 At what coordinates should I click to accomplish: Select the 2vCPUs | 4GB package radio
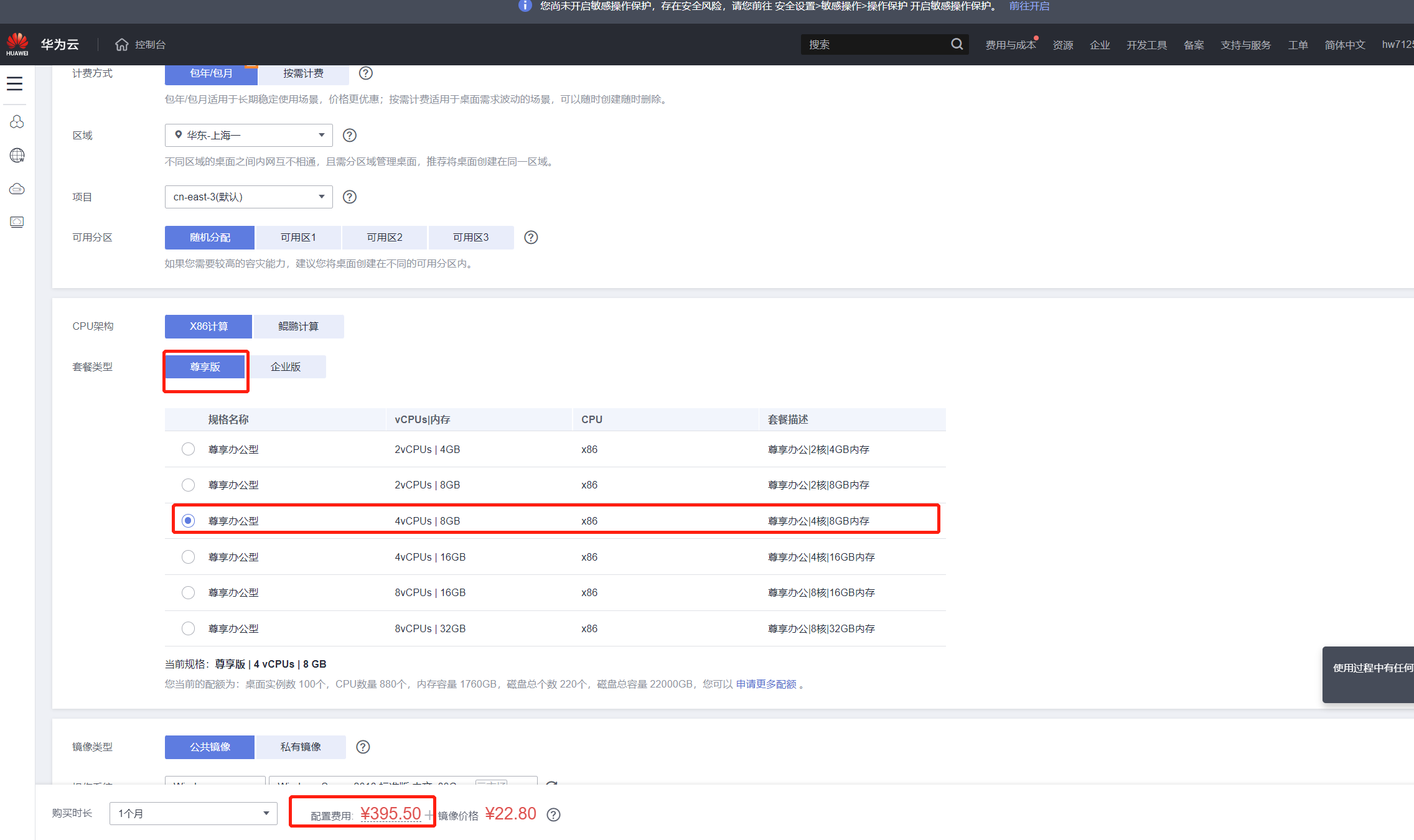[x=188, y=449]
